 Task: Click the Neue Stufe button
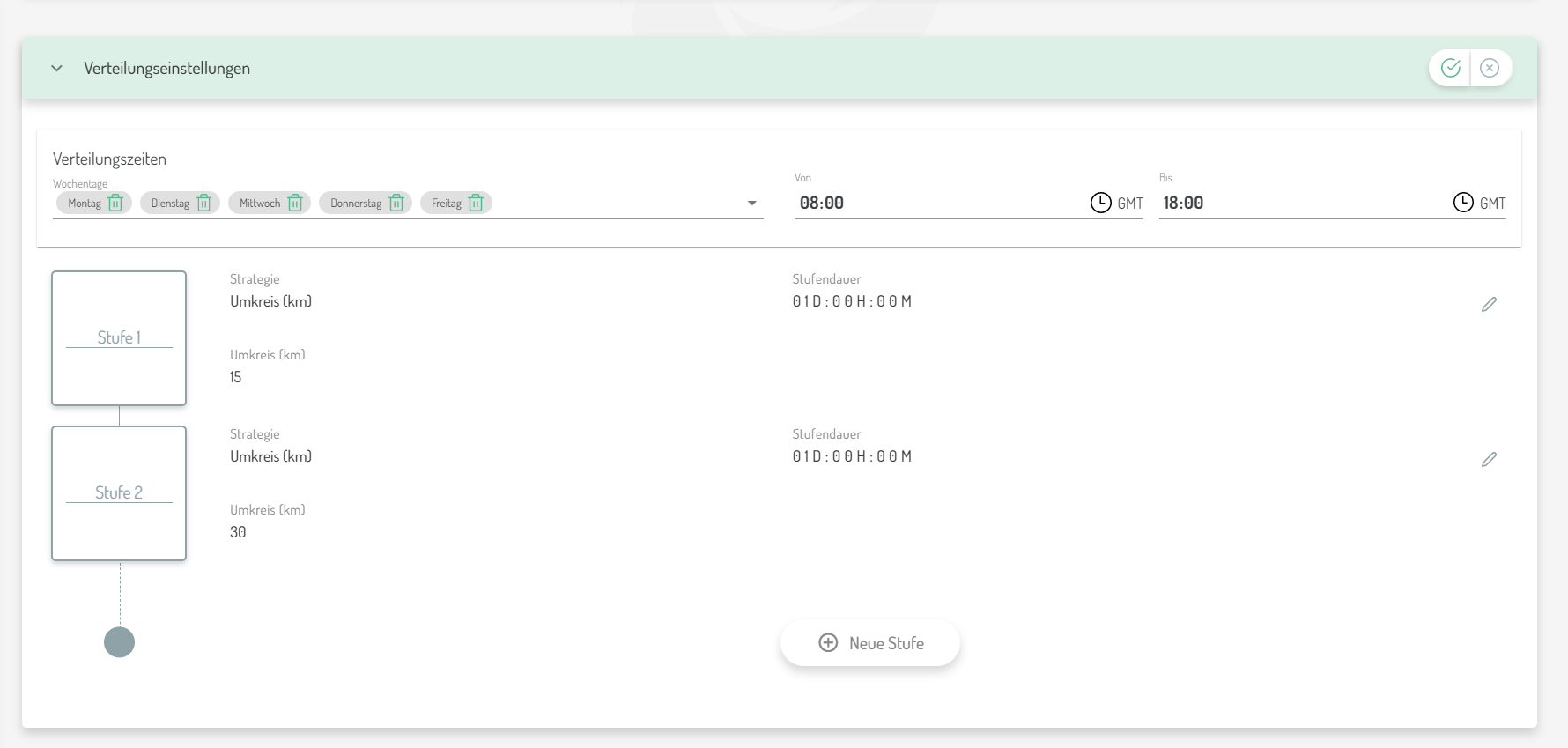(x=870, y=643)
